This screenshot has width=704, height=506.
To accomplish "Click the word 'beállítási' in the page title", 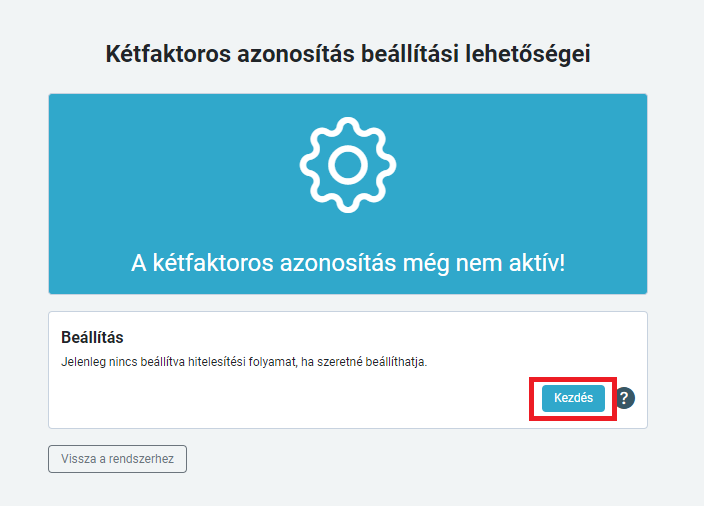I will (x=410, y=54).
